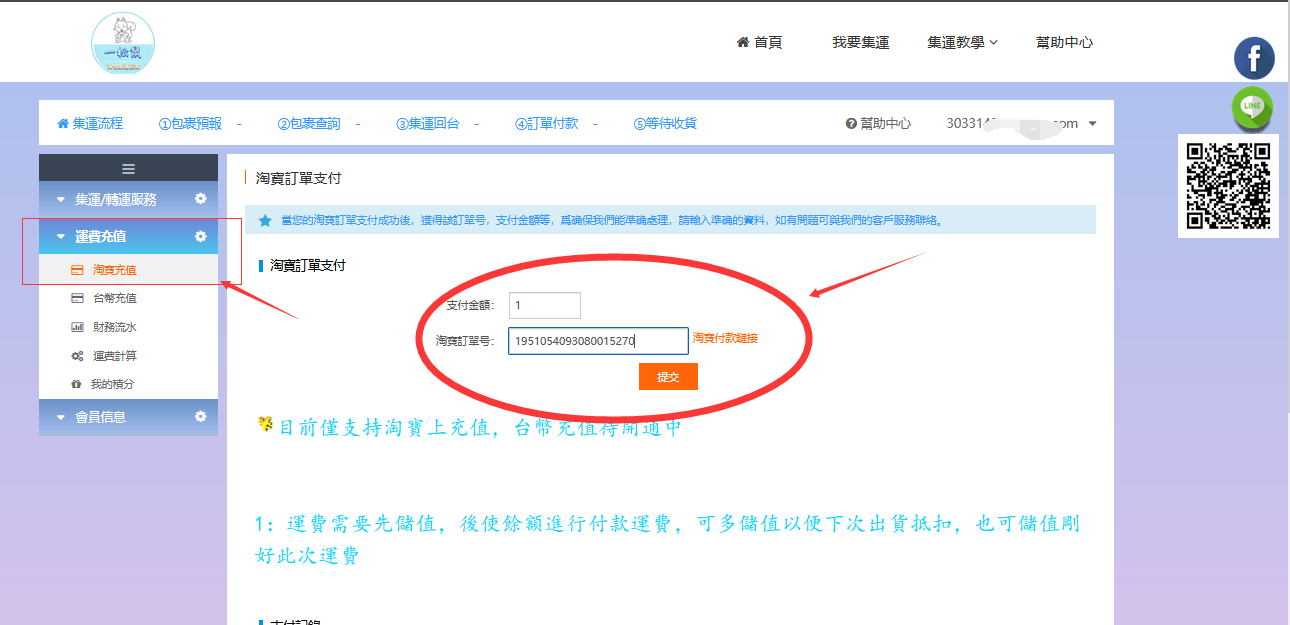Click the site logo image

(123, 44)
